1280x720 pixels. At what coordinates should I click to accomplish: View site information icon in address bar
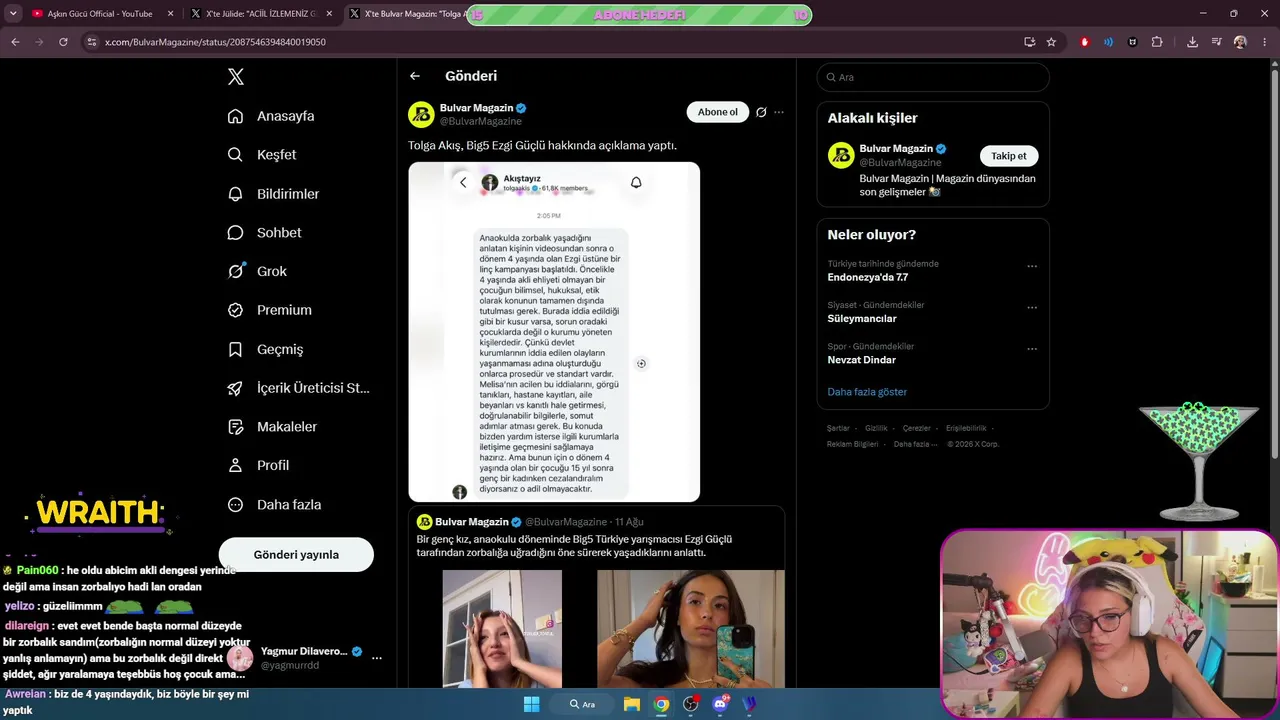pos(92,42)
